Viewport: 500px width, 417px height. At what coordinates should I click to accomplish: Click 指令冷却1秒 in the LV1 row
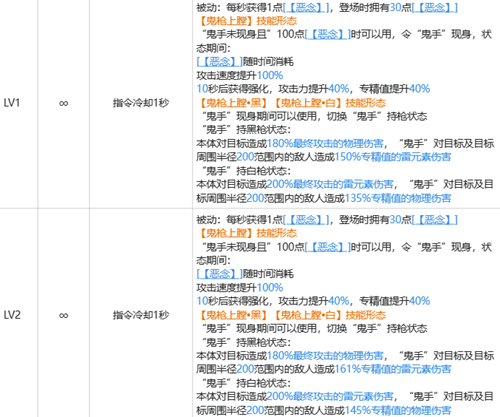[141, 103]
